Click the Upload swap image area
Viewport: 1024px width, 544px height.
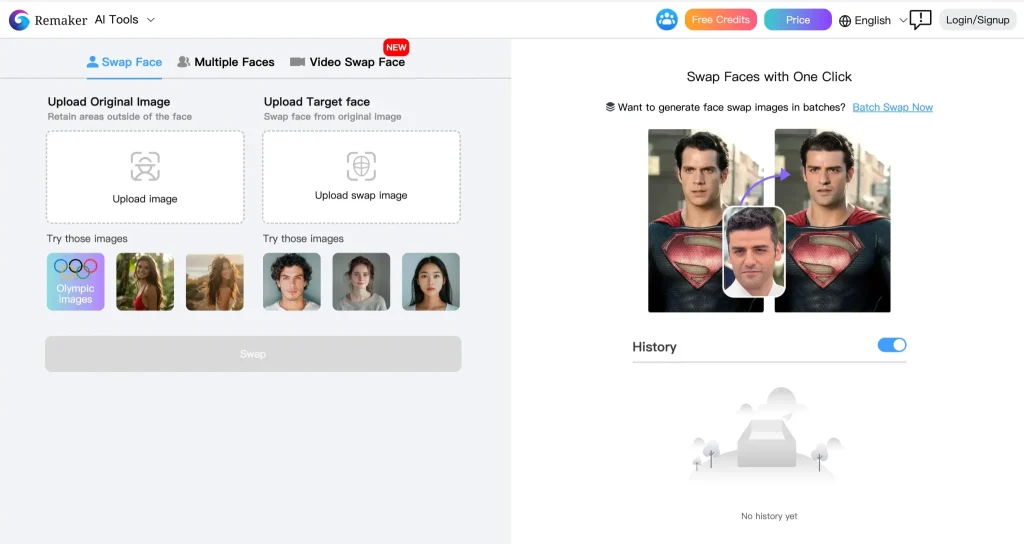point(361,177)
